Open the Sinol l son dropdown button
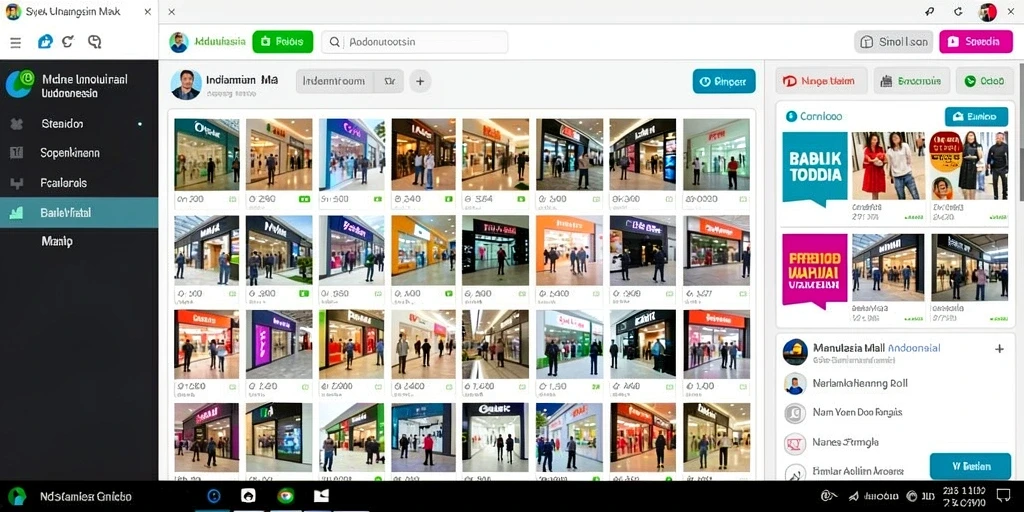 (893, 42)
